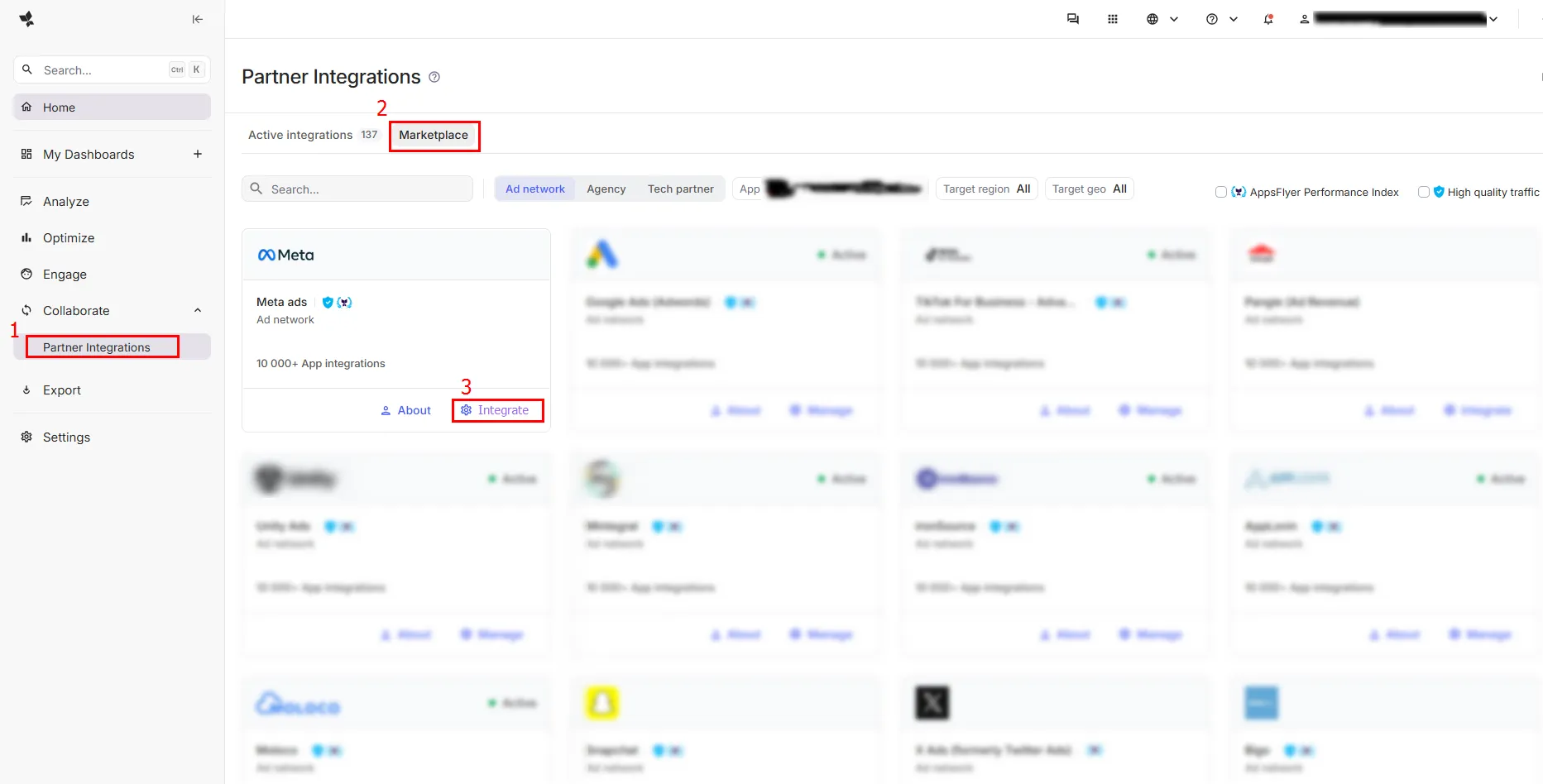
Task: Enable AppsFlyer Performance Index checkbox
Action: pyautogui.click(x=1221, y=192)
